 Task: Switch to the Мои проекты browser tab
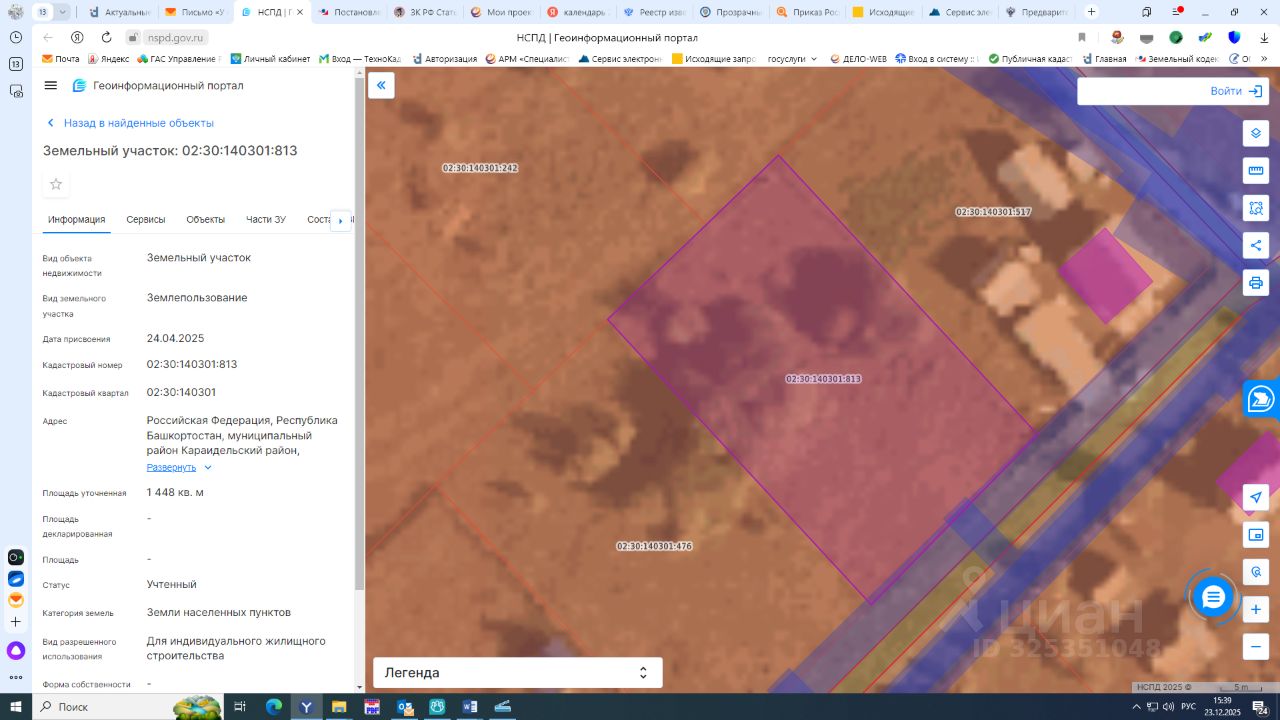coord(502,12)
